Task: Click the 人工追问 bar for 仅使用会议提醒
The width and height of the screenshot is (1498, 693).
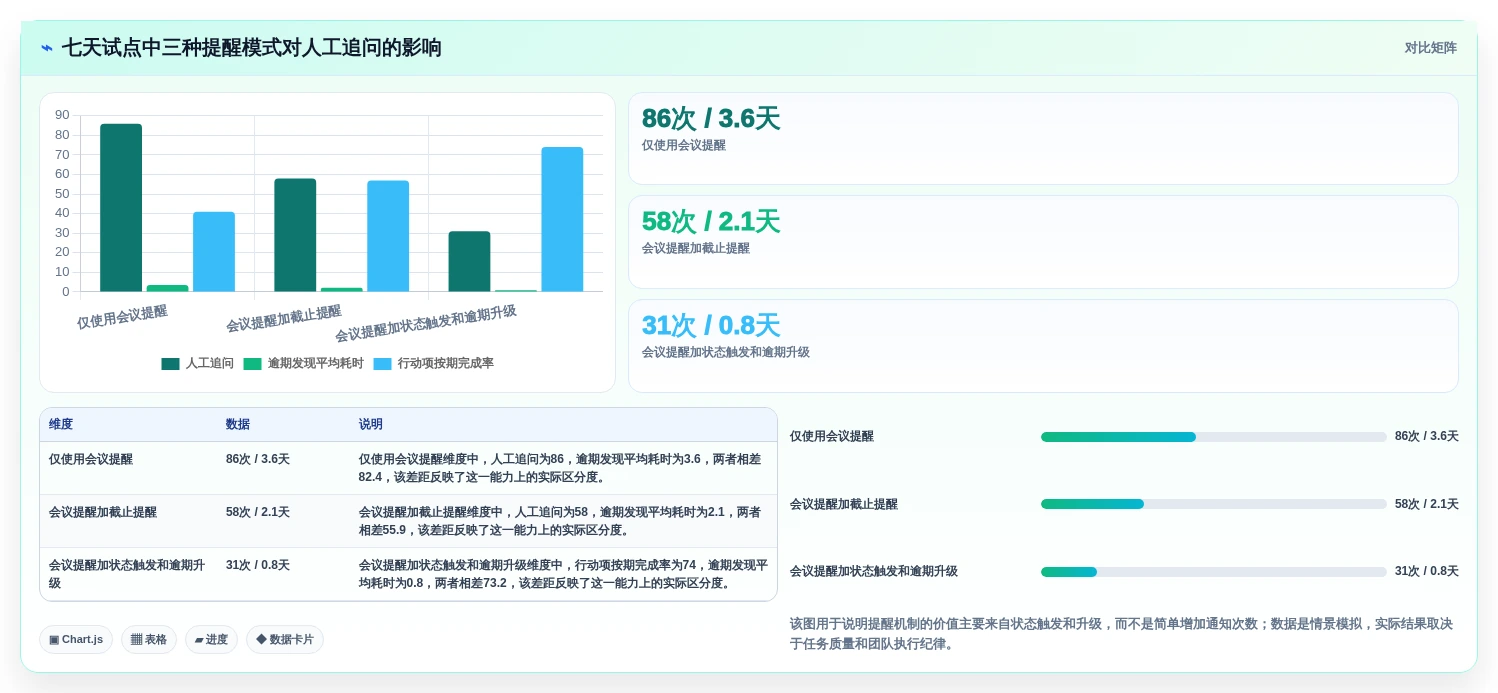Action: click(121, 208)
